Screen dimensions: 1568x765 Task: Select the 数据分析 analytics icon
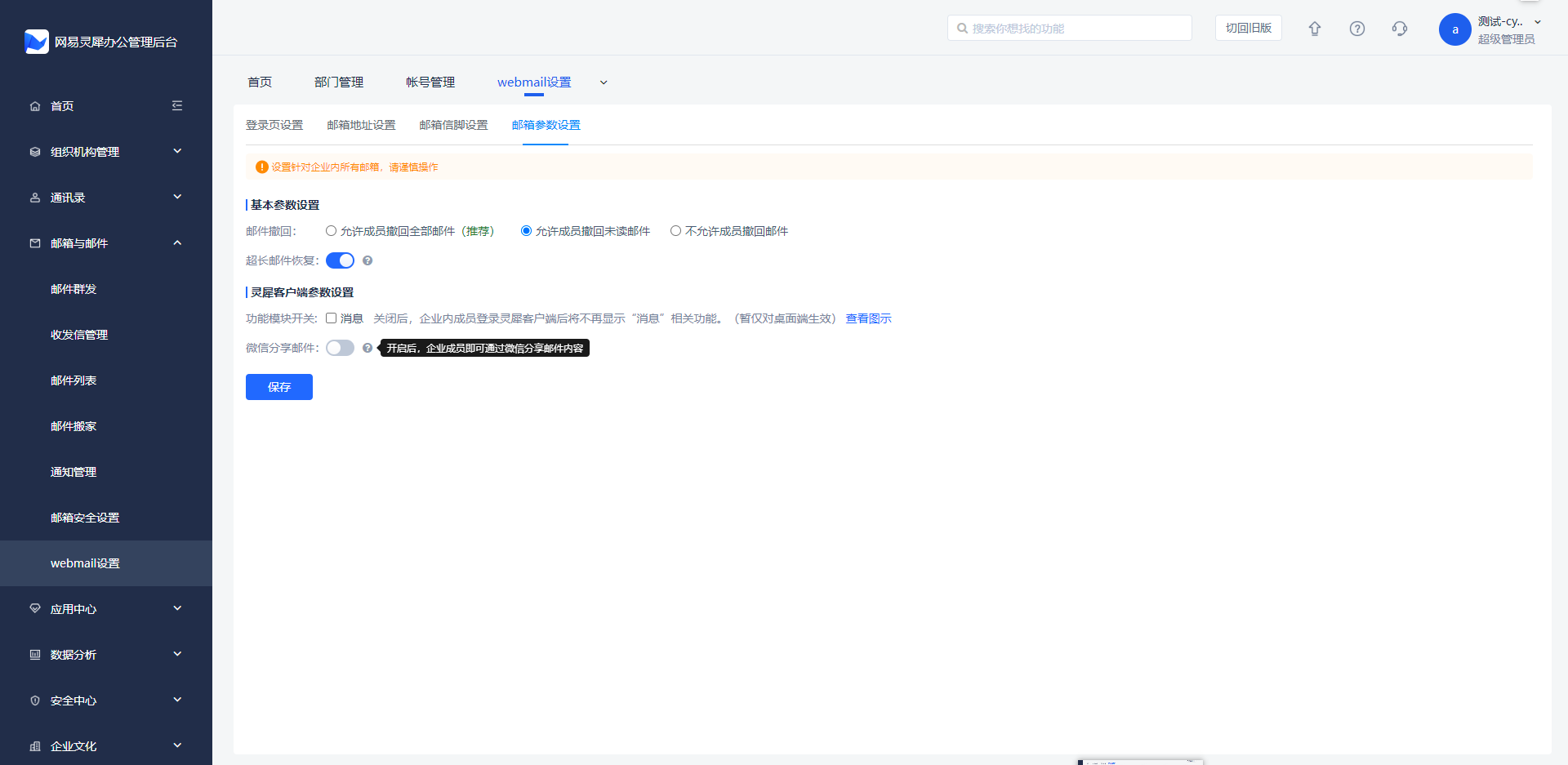34,654
